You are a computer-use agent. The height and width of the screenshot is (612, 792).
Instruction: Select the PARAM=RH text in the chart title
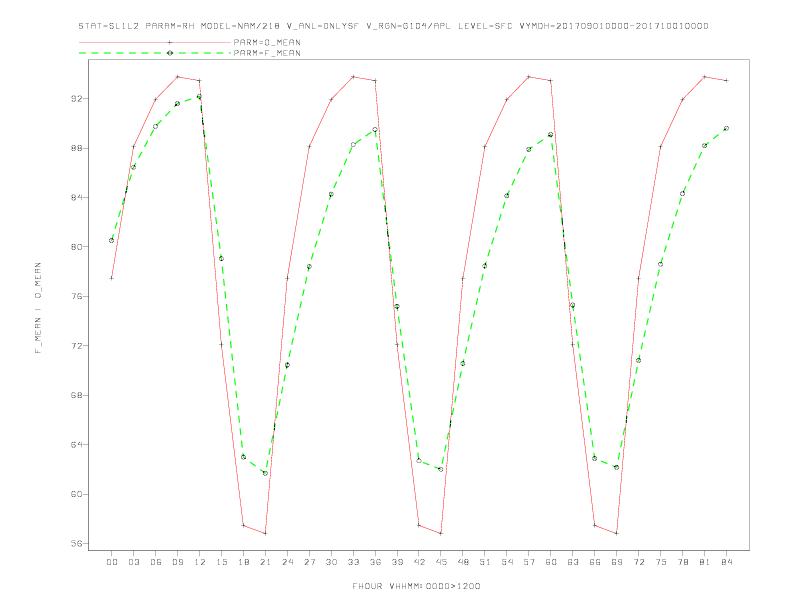pyautogui.click(x=170, y=26)
